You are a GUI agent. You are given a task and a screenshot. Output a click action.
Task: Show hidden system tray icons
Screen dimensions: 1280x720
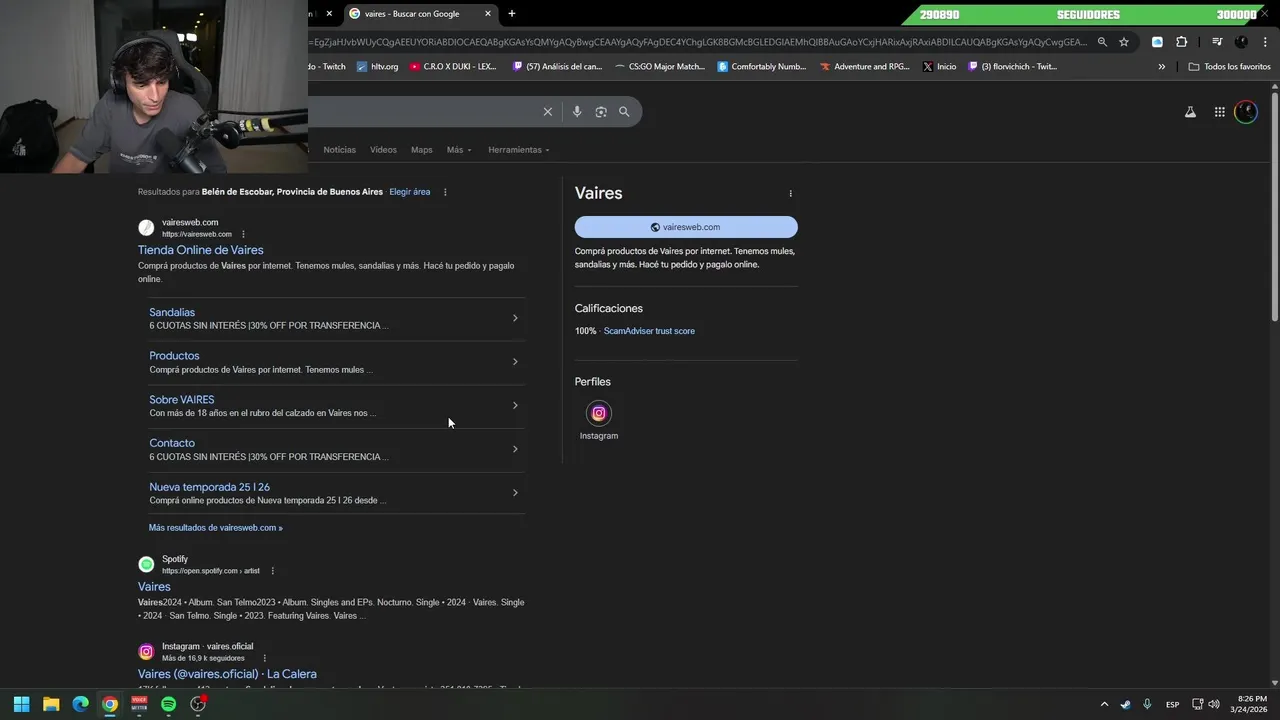pyautogui.click(x=1104, y=704)
